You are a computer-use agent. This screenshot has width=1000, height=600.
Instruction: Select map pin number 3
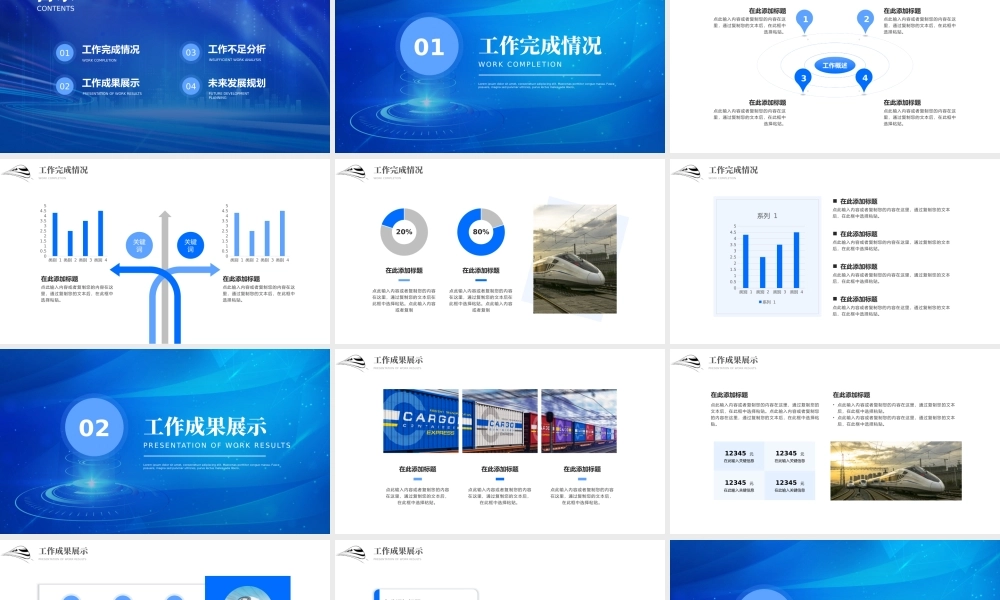tap(803, 80)
